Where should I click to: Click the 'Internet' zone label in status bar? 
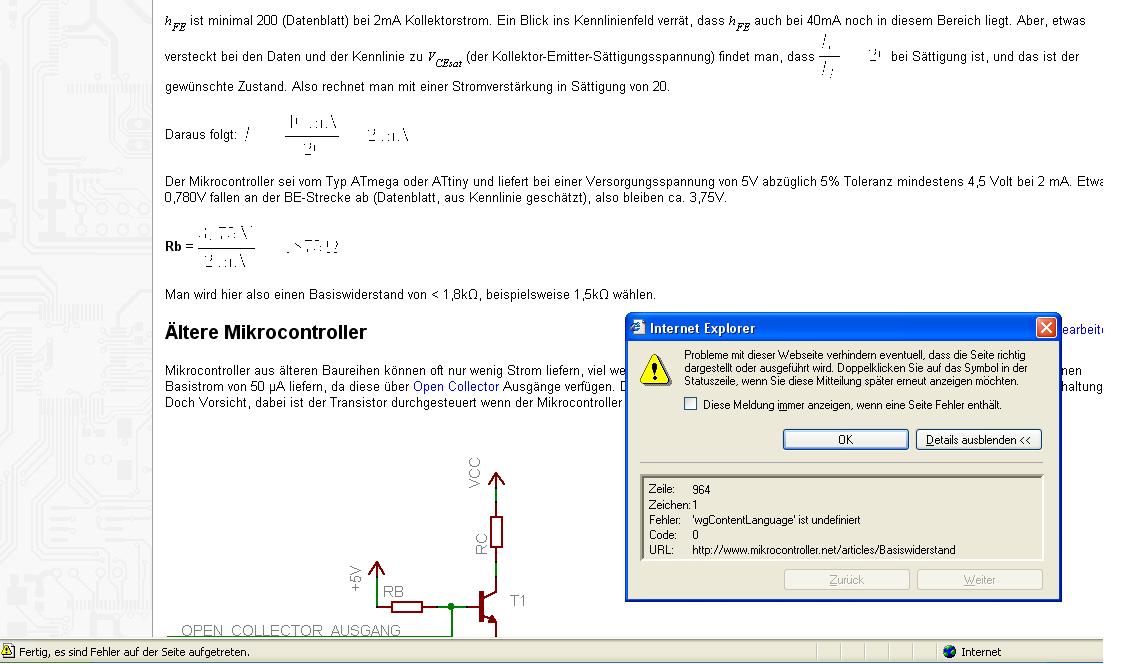coord(981,652)
